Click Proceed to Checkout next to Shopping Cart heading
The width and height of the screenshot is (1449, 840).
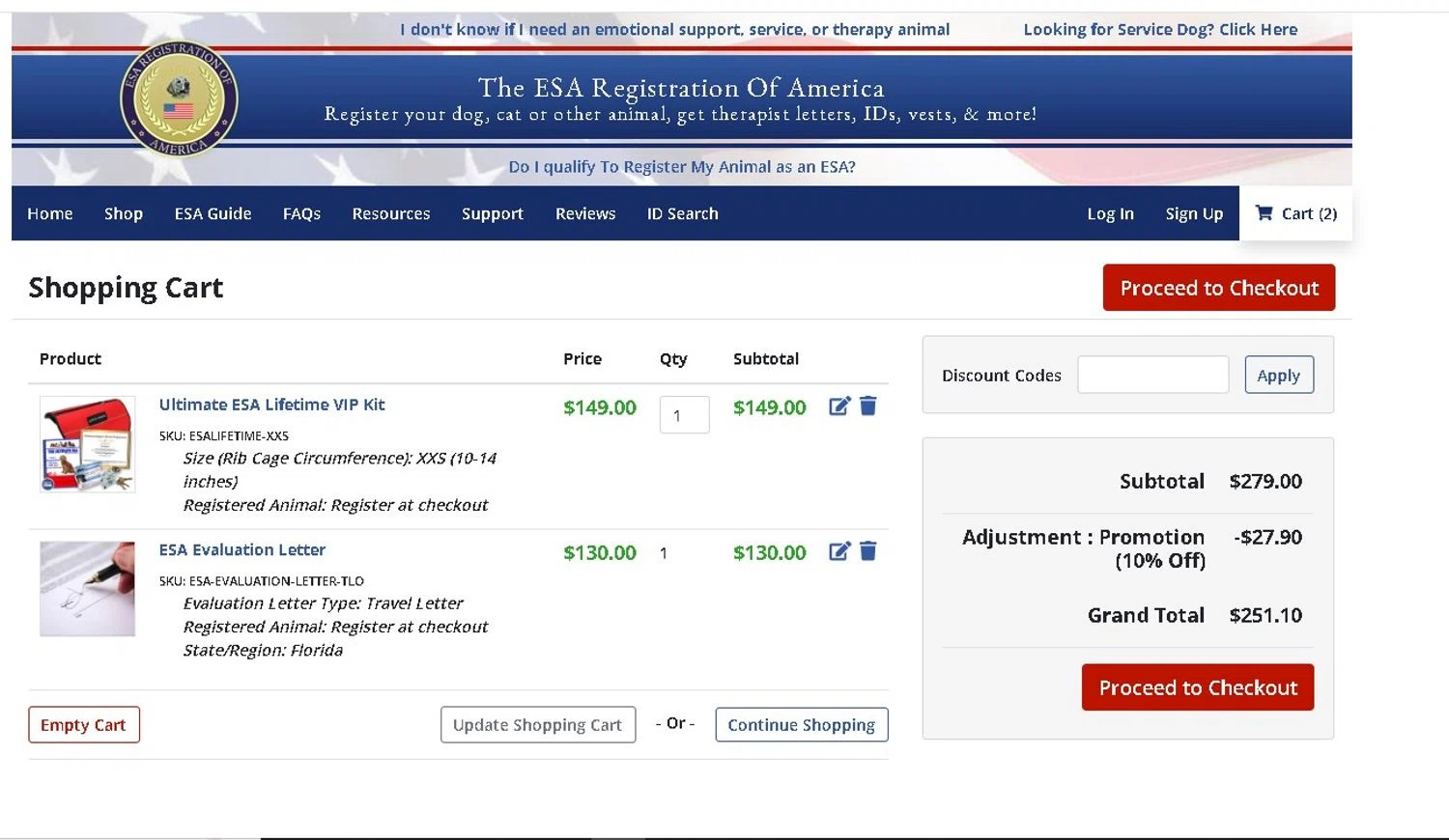[x=1219, y=288]
